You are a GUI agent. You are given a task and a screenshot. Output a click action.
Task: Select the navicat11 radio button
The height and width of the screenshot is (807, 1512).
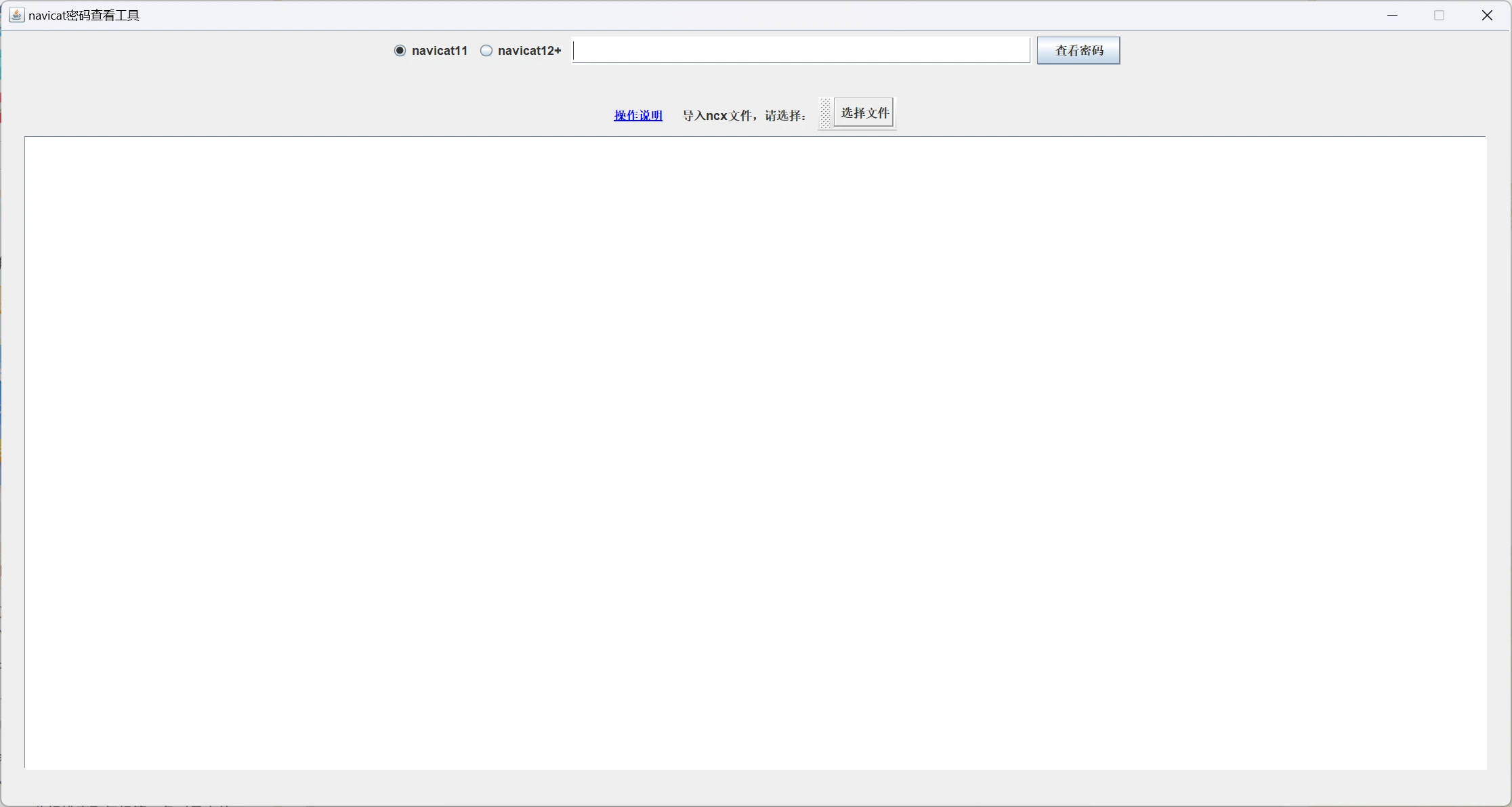click(400, 51)
